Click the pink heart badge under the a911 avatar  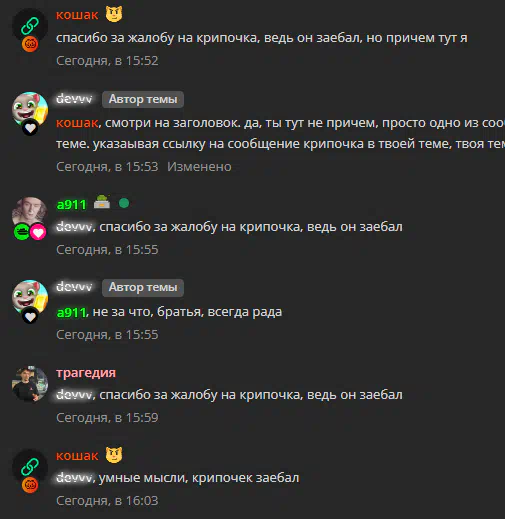[38, 232]
